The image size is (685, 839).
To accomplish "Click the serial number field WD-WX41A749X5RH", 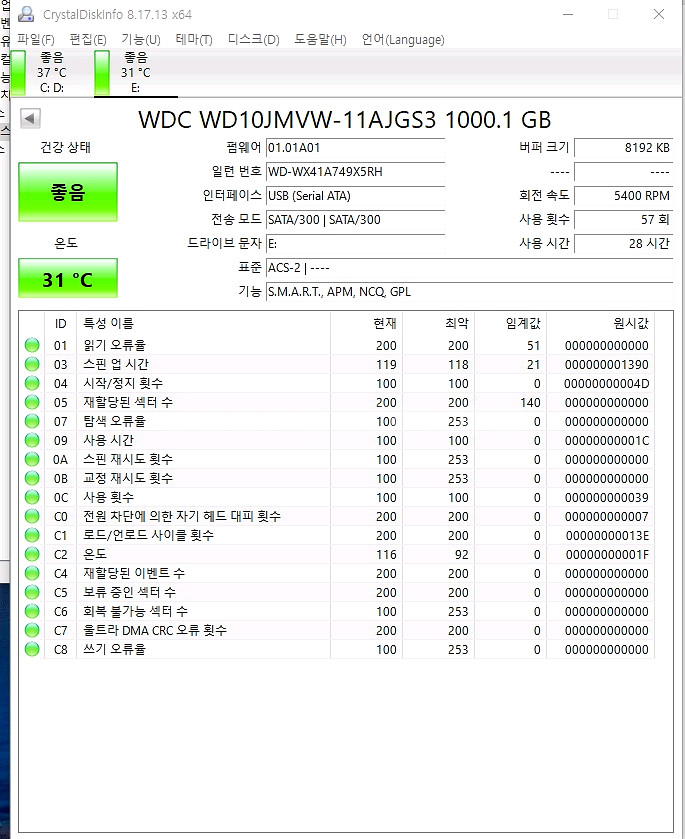I will (354, 172).
